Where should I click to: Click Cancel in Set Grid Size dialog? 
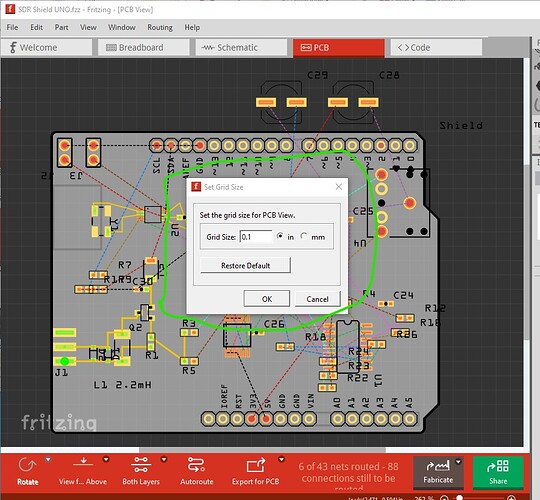[317, 299]
